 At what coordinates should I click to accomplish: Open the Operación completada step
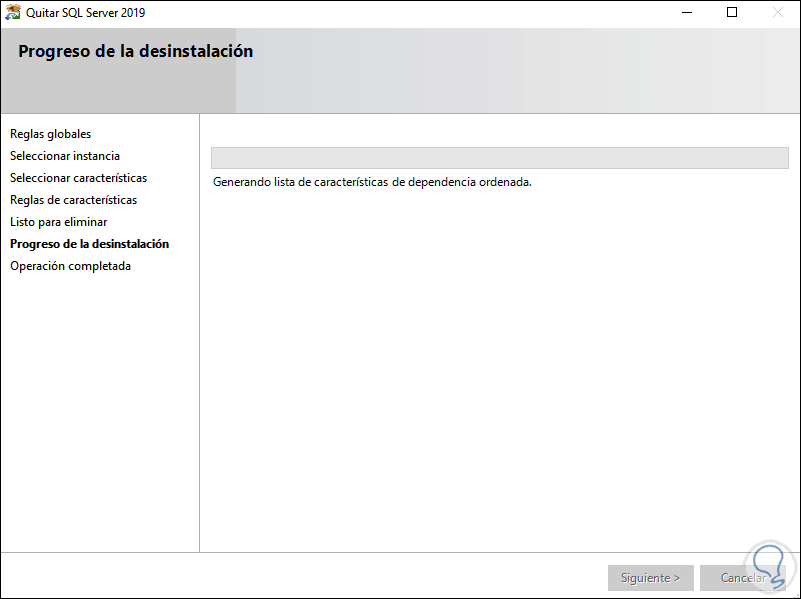click(70, 266)
